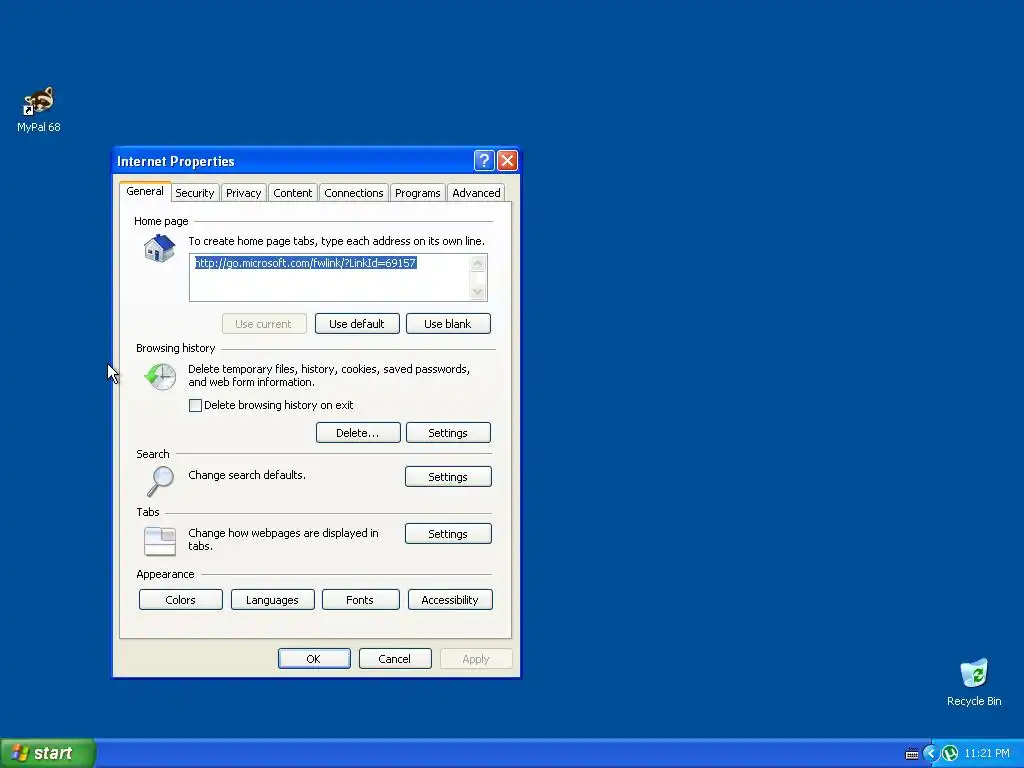The height and width of the screenshot is (768, 1024).
Task: Open Search section Settings
Action: [x=448, y=477]
